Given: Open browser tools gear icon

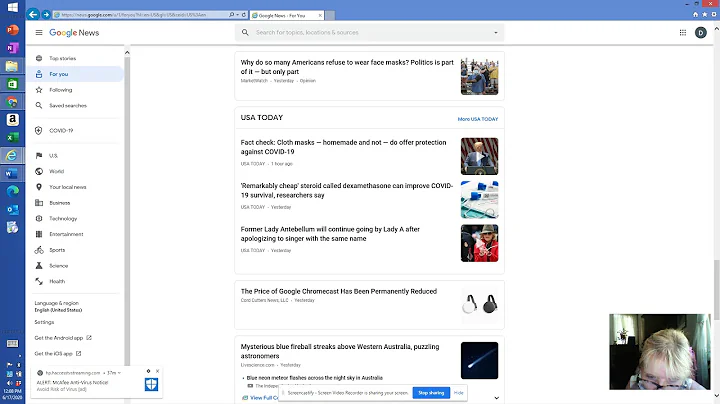Looking at the screenshot, I should pyautogui.click(x=714, y=15).
